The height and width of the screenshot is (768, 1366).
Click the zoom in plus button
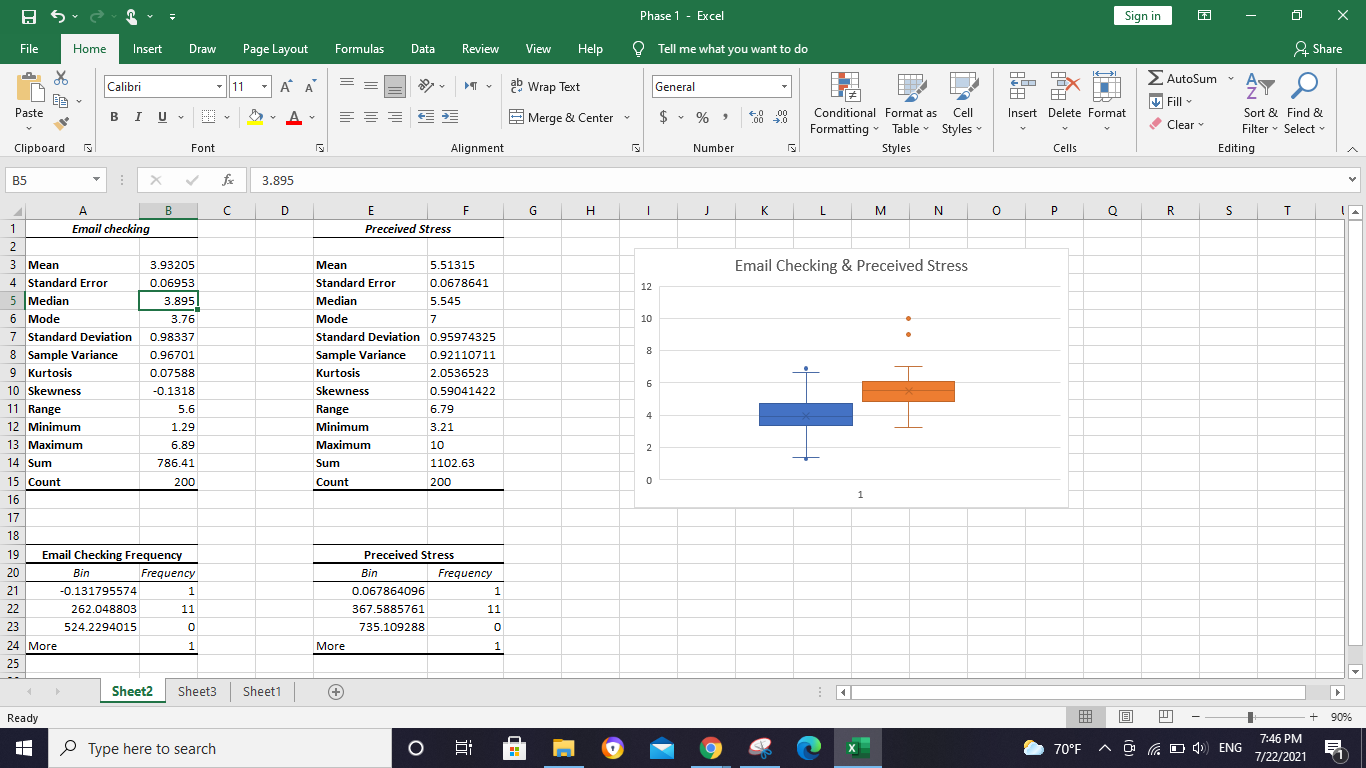pos(1313,717)
